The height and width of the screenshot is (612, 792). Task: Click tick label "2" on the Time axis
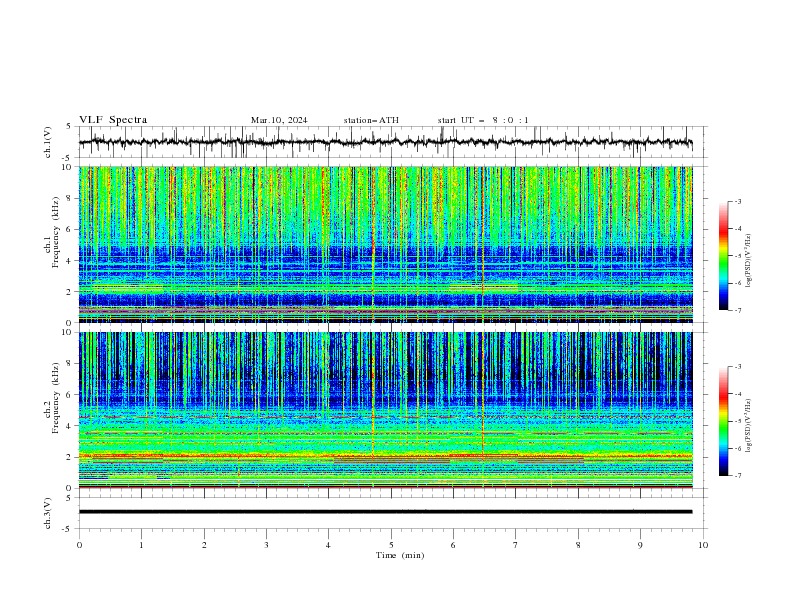click(204, 545)
